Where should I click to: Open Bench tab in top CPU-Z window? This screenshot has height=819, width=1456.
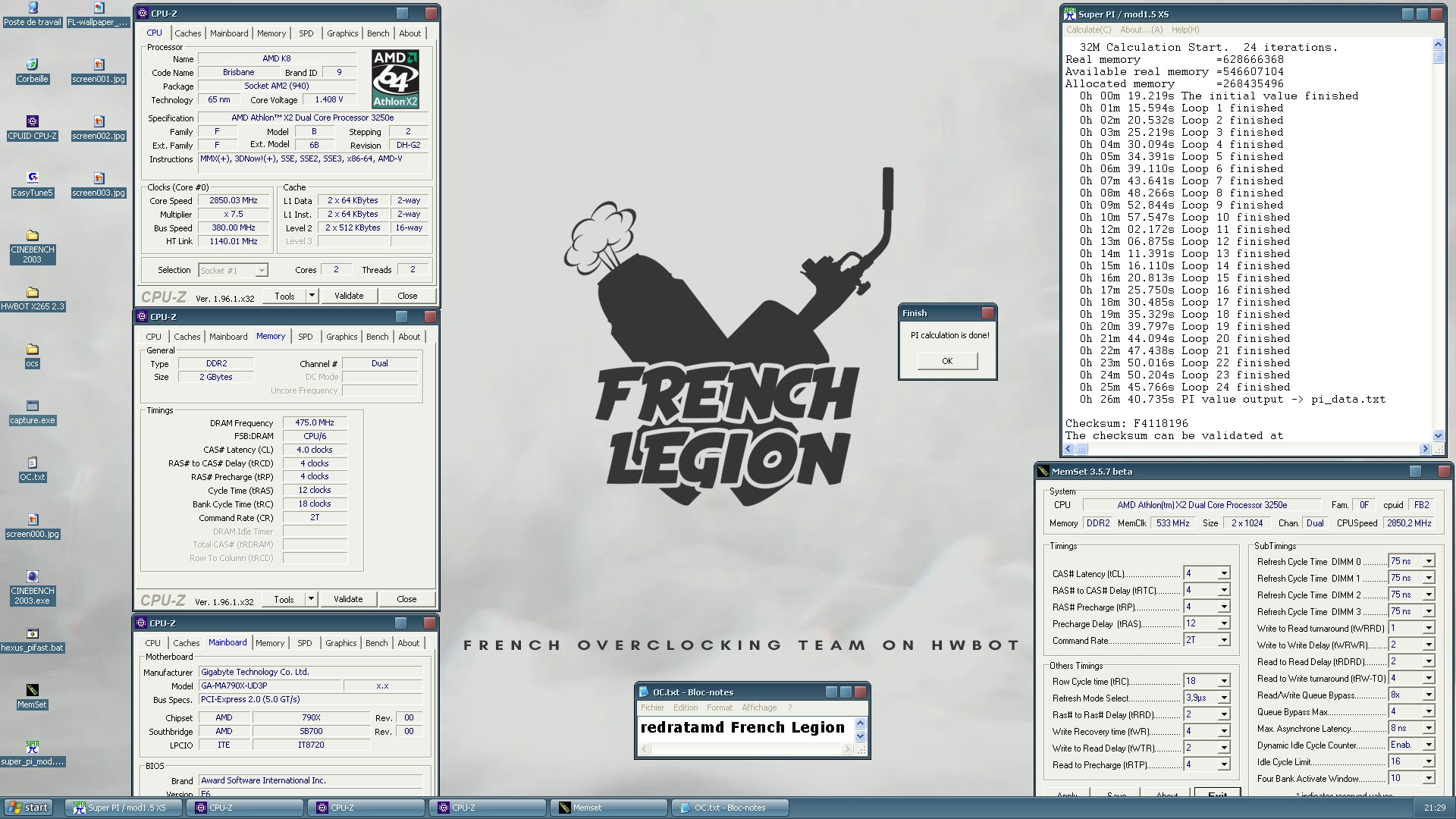point(378,33)
